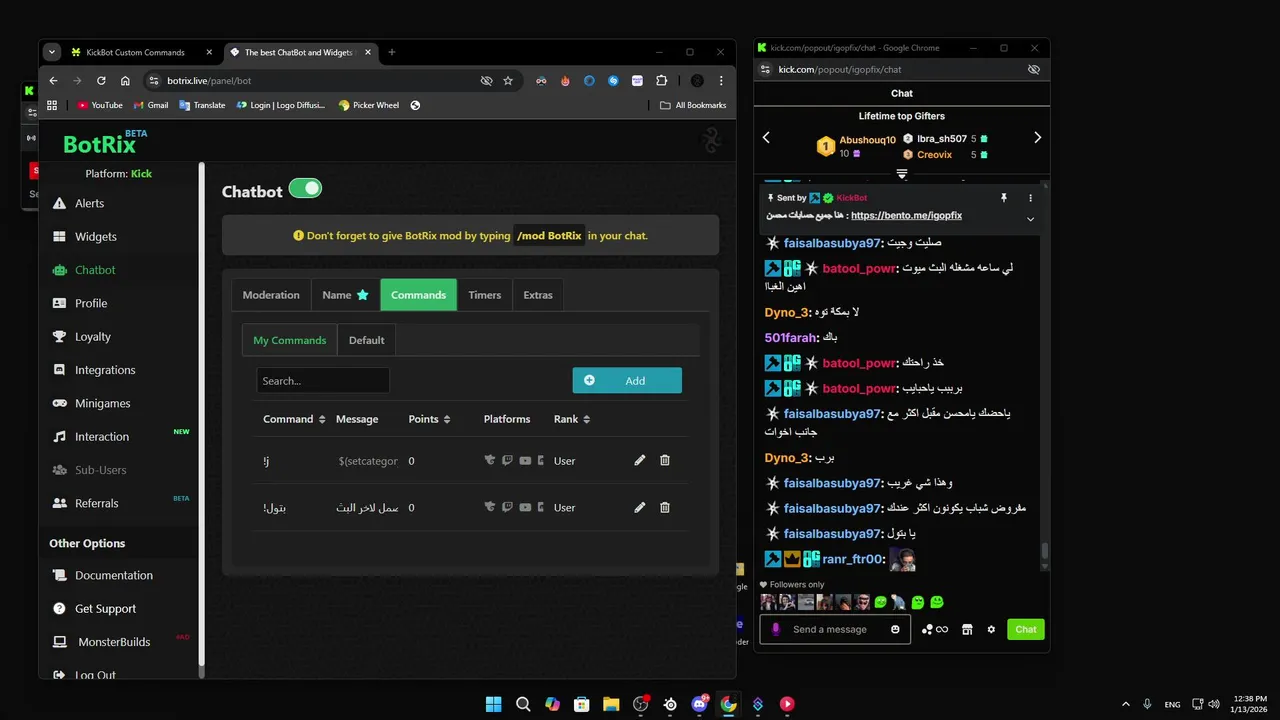Open Kick chat settings gear
The height and width of the screenshot is (720, 1280).
[x=991, y=629]
